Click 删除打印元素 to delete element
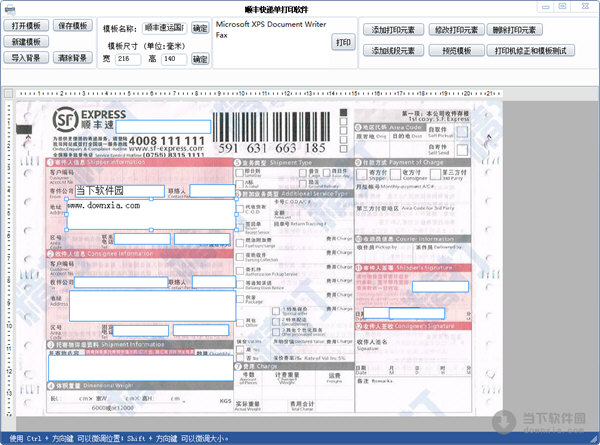This screenshot has height=445, width=600. click(514, 30)
